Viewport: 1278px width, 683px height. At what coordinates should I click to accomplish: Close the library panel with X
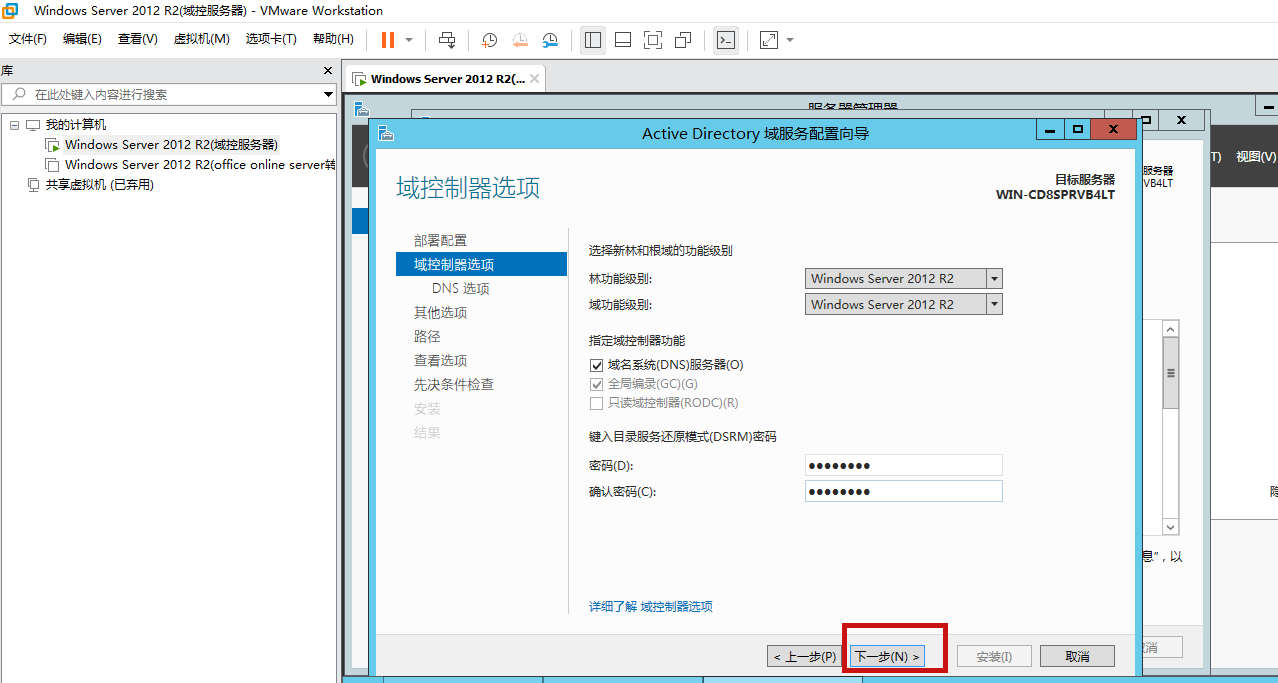328,71
